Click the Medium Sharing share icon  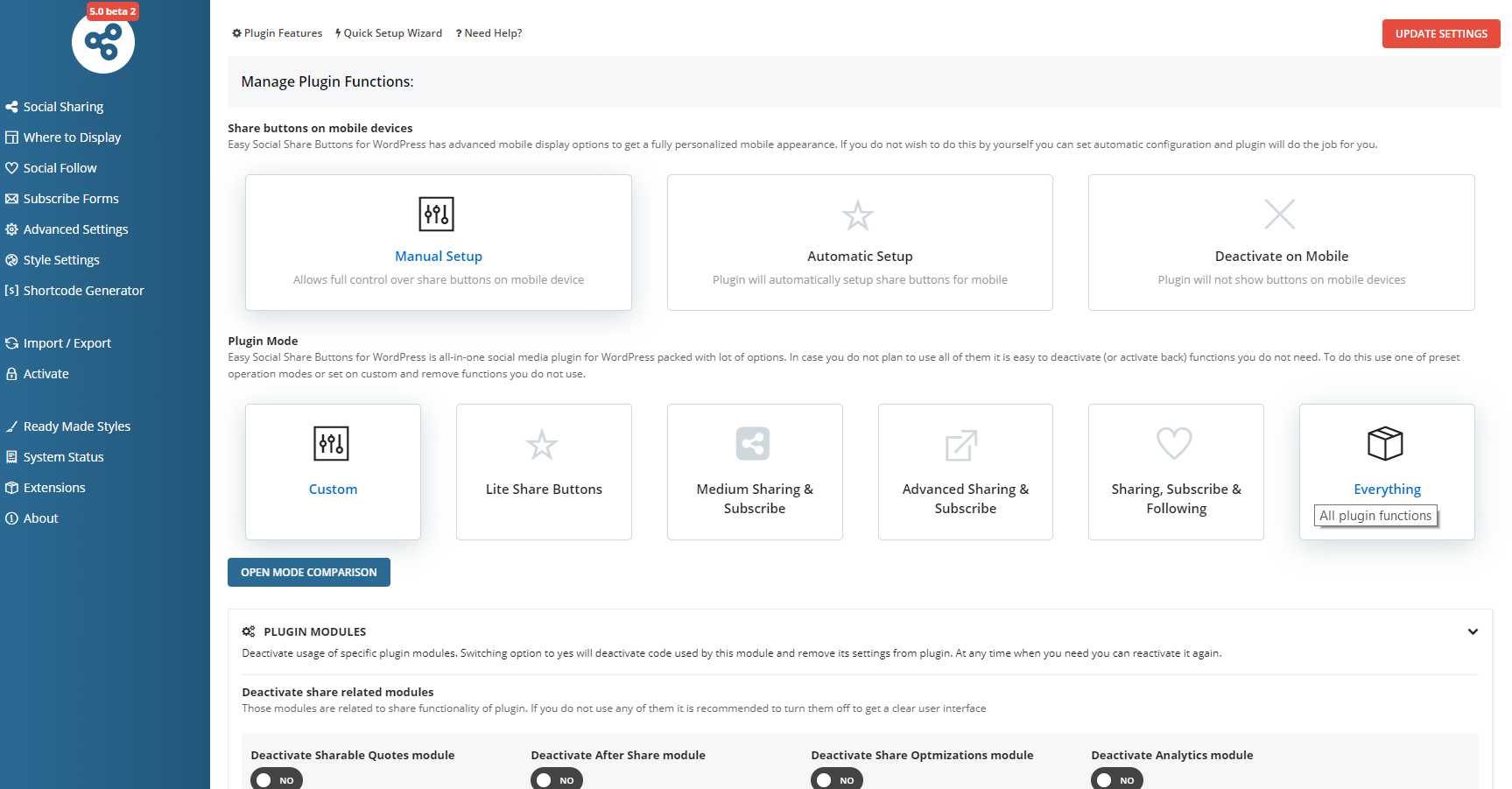pyautogui.click(x=754, y=443)
